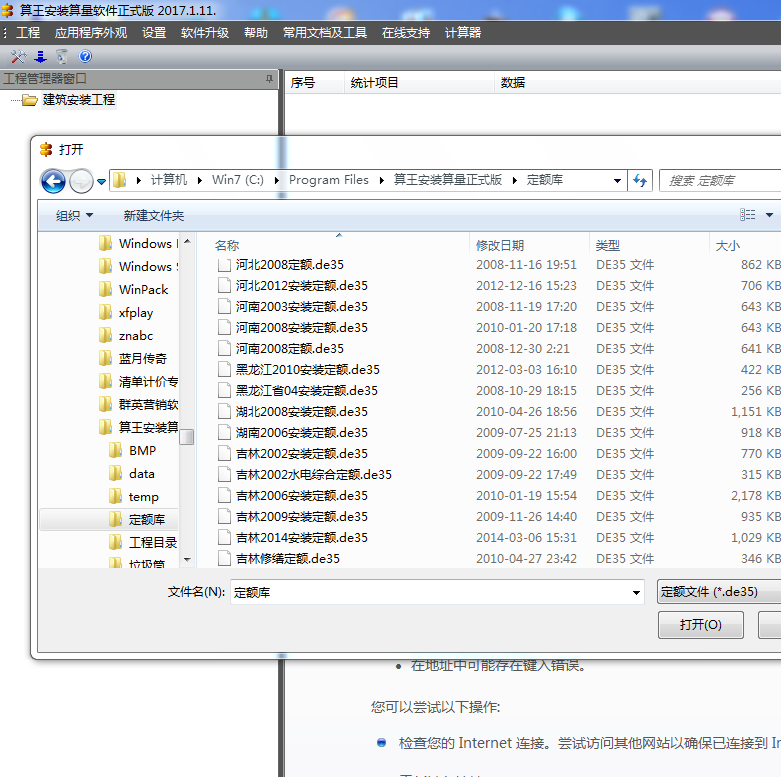
Task: Select file 河南2003安装定额.de35
Action: click(301, 306)
